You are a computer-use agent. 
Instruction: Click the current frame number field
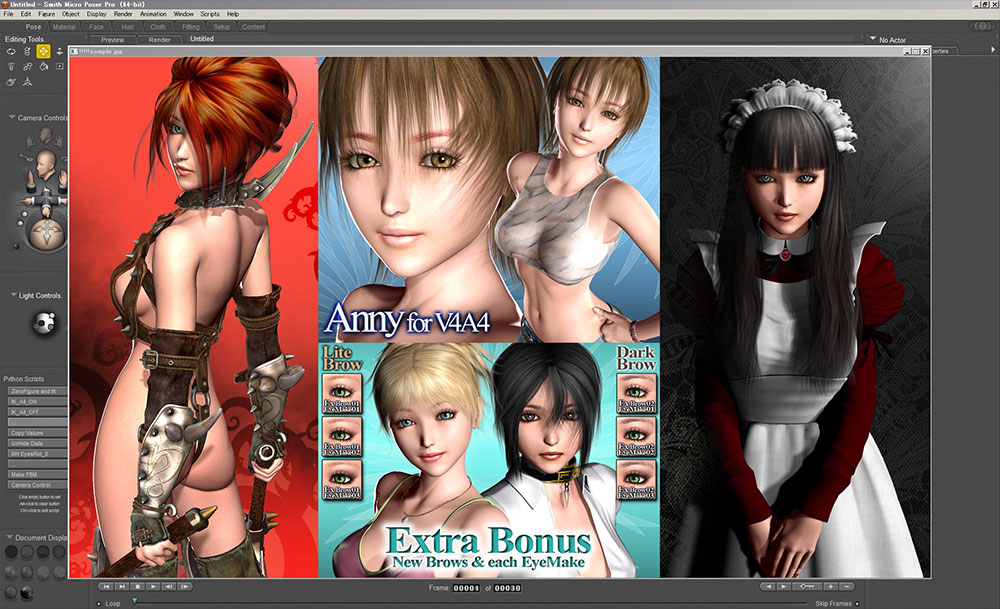pos(466,588)
